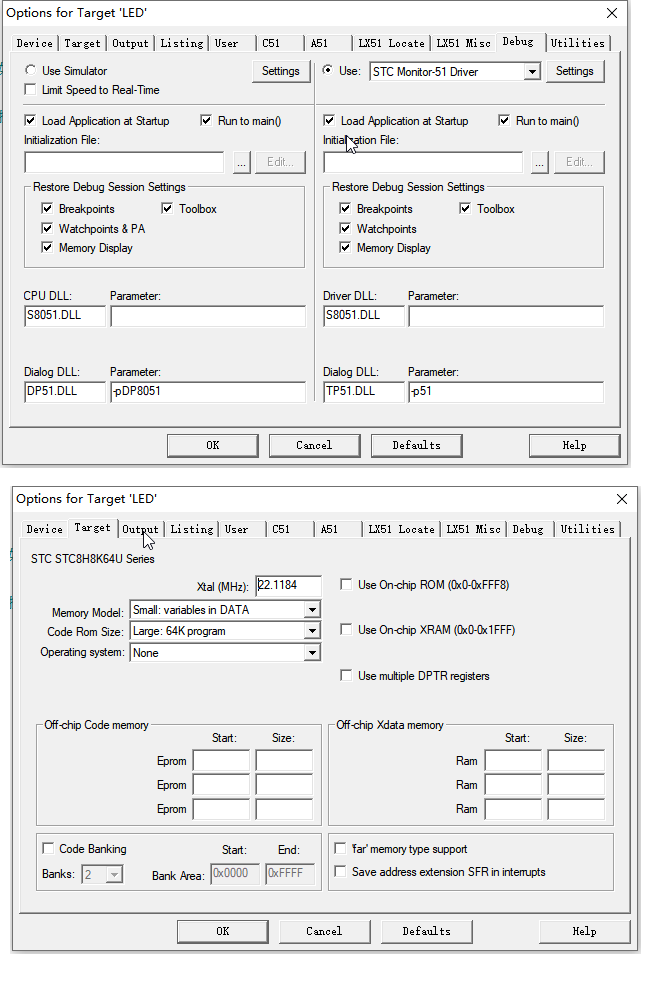656x994 pixels.
Task: Click OK in the Debug options dialog
Action: (x=213, y=445)
